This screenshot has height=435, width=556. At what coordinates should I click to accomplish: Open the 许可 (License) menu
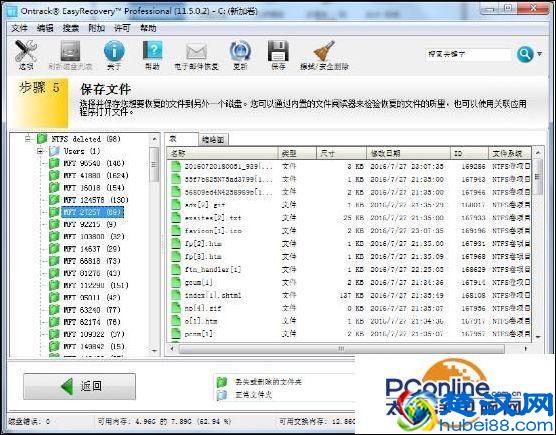pyautogui.click(x=122, y=28)
